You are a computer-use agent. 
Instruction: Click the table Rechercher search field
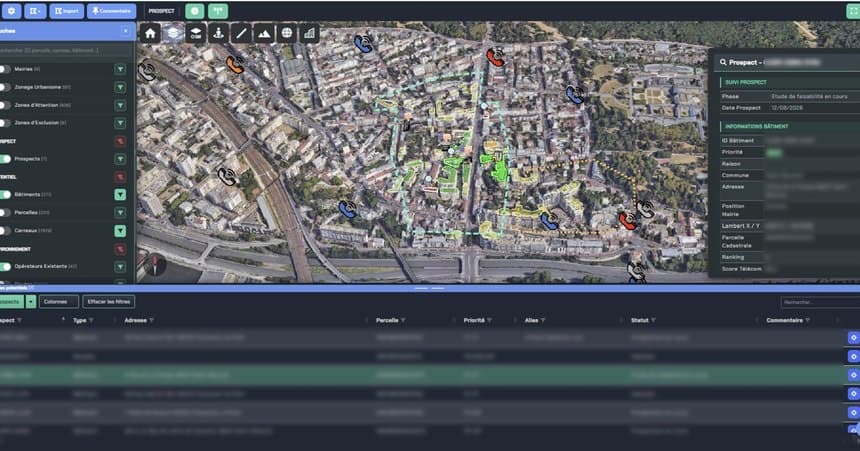pos(820,302)
